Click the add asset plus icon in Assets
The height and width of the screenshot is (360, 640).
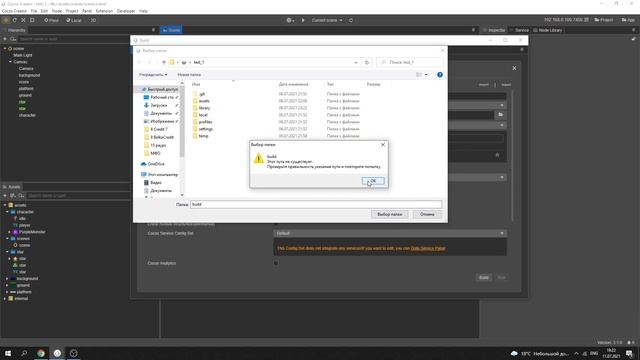[5, 196]
